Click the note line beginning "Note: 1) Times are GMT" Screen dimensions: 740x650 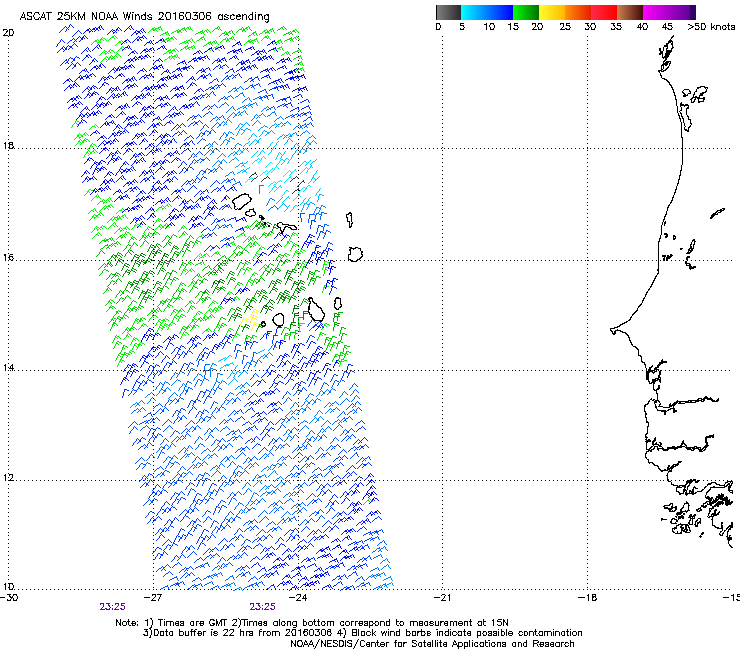tap(312, 623)
